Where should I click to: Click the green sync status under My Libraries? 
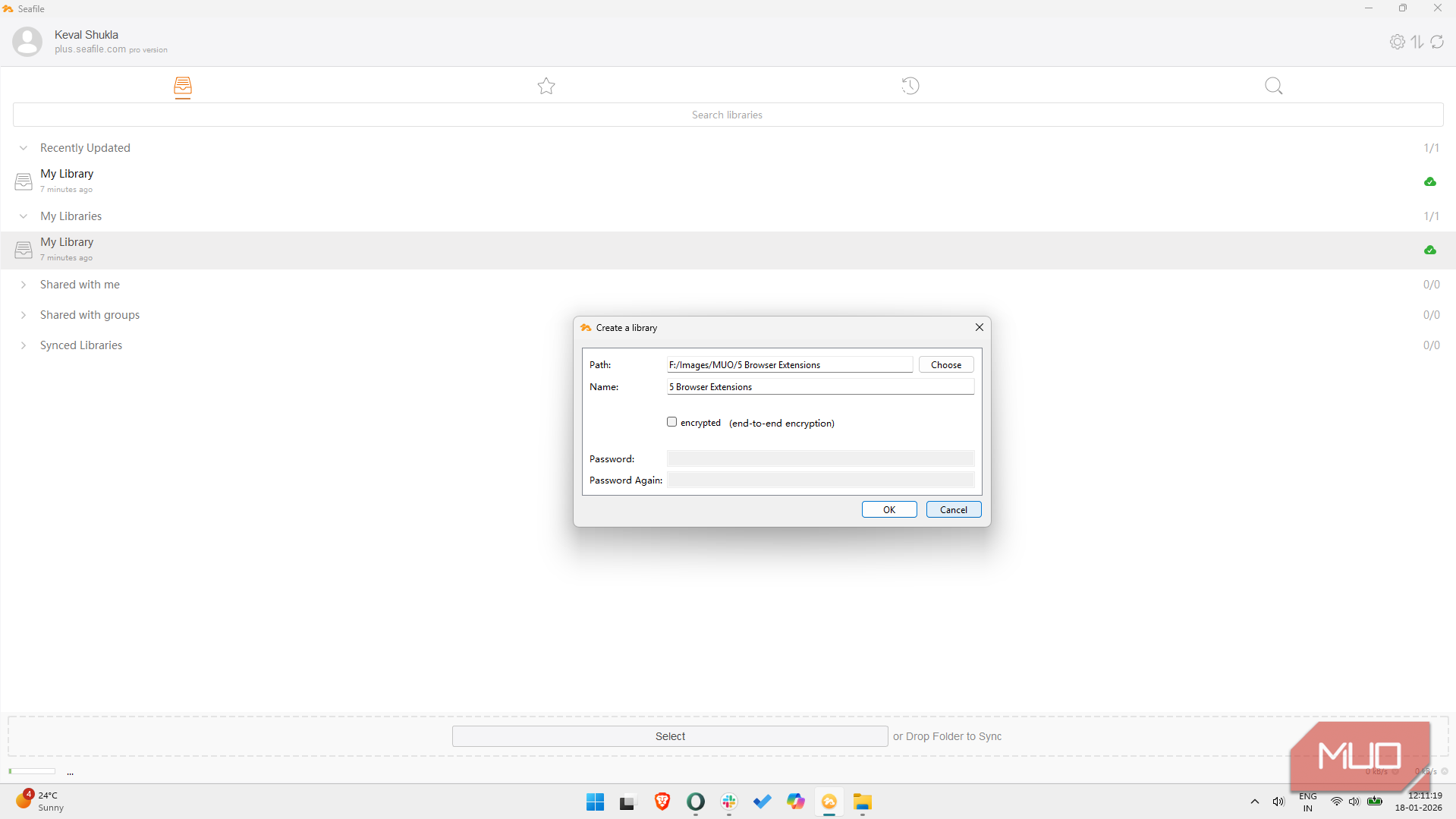(x=1429, y=250)
